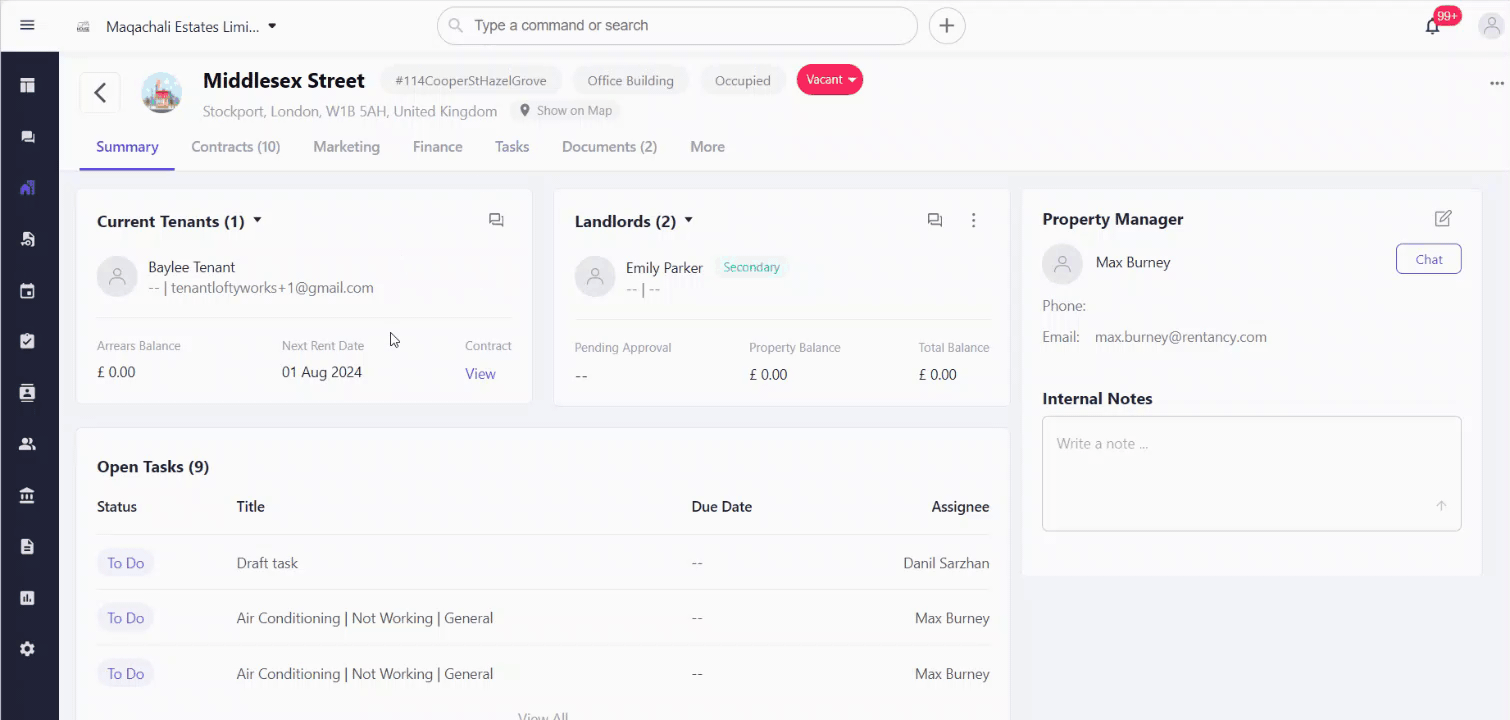Send internal note arrow icon
This screenshot has height=720, width=1510.
1441,506
